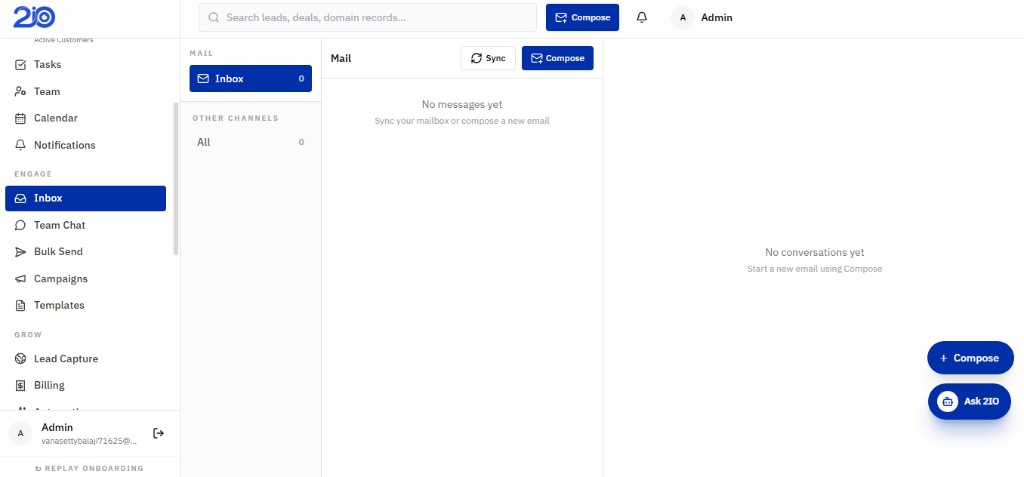Click the Admin avatar in sidebar footer
1024x477 pixels.
[20, 433]
